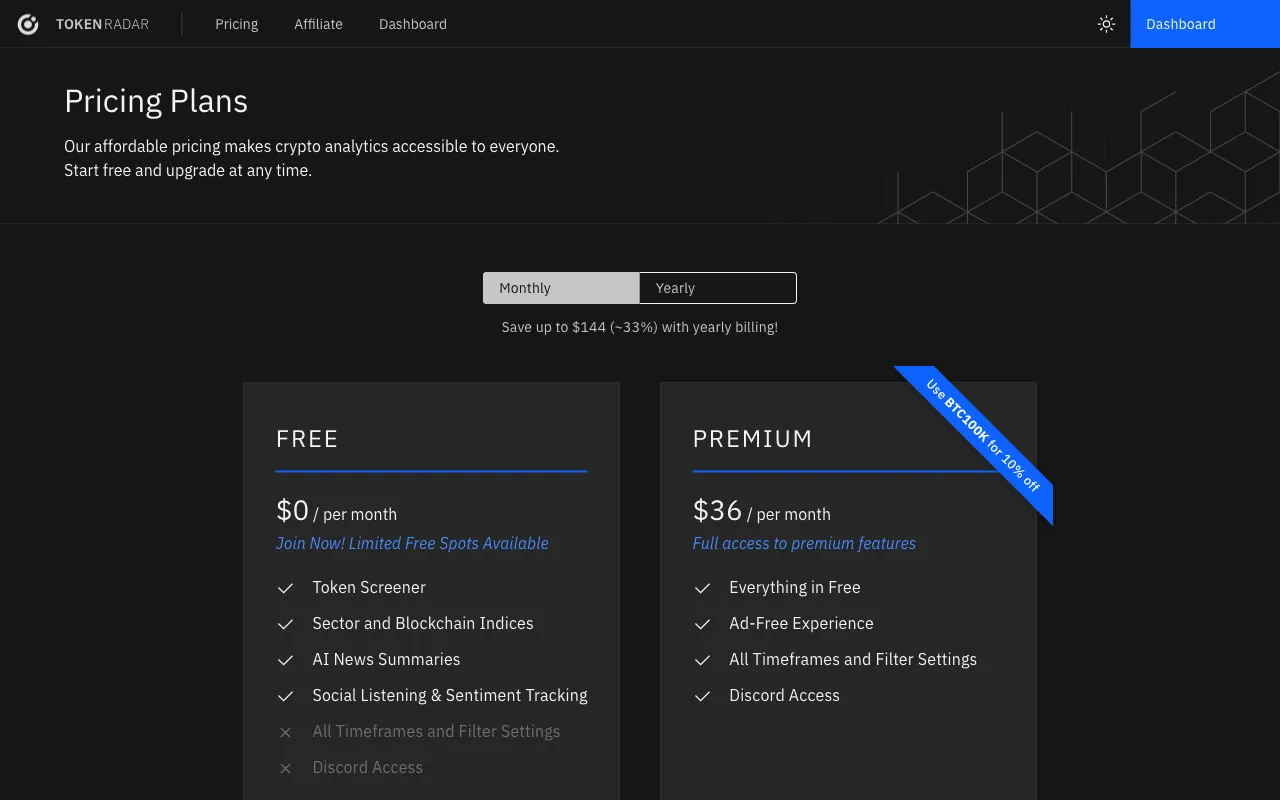Click 'Sector and Blockchain Indices' text
Viewport: 1280px width, 800px height.
[423, 623]
